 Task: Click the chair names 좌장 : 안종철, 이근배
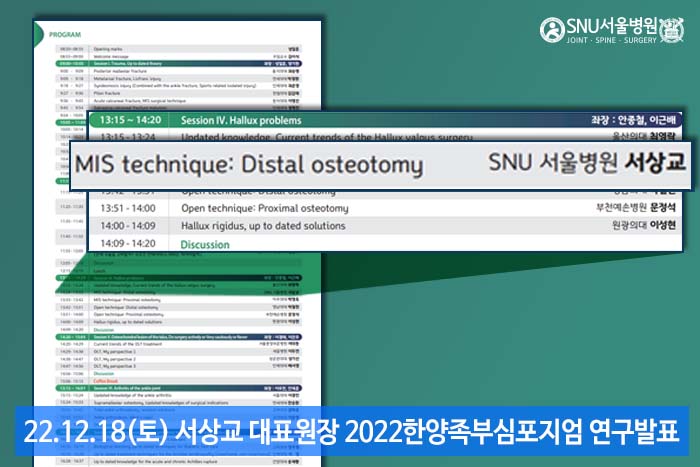(x=633, y=120)
